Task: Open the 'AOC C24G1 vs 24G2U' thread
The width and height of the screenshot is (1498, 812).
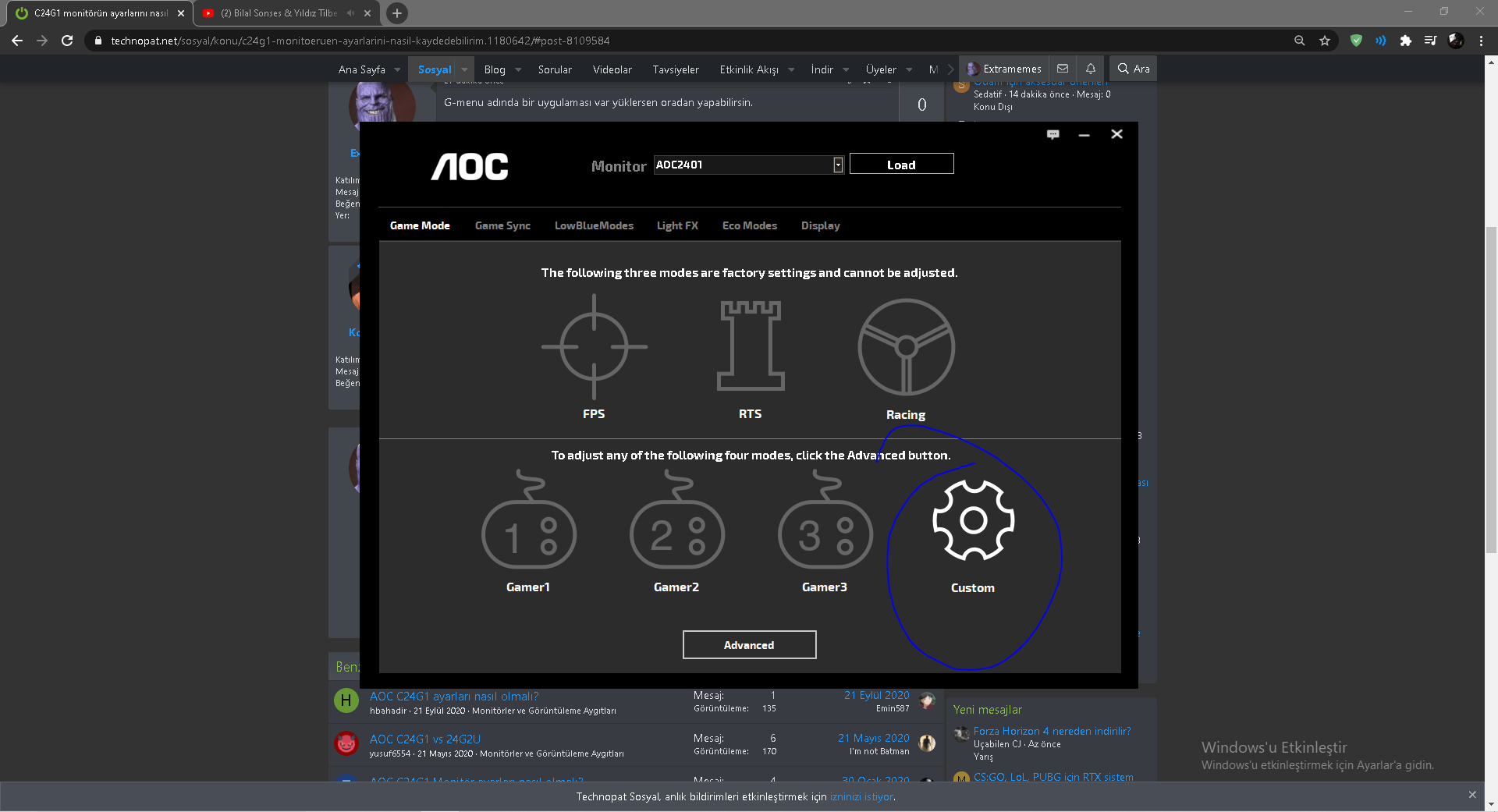Action: pos(425,739)
